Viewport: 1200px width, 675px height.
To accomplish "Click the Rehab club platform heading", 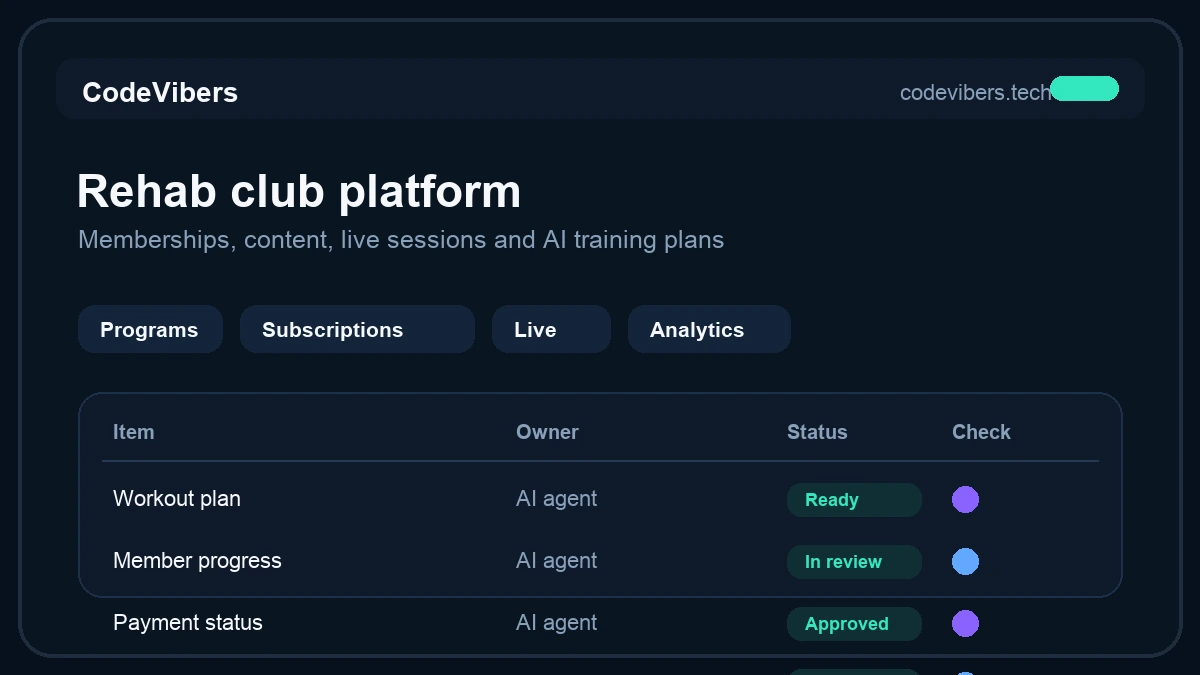I will pos(299,191).
